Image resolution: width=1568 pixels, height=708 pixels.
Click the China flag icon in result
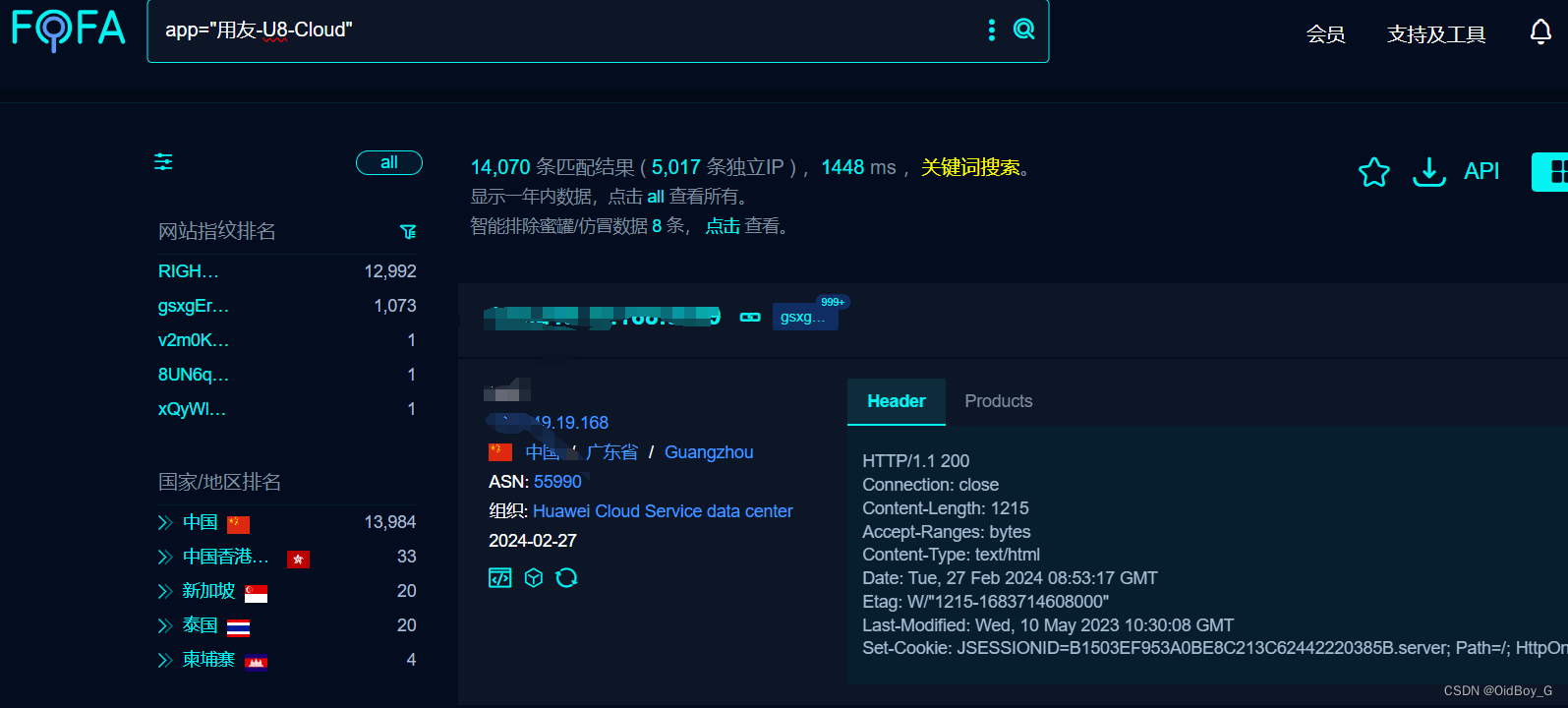click(x=500, y=452)
